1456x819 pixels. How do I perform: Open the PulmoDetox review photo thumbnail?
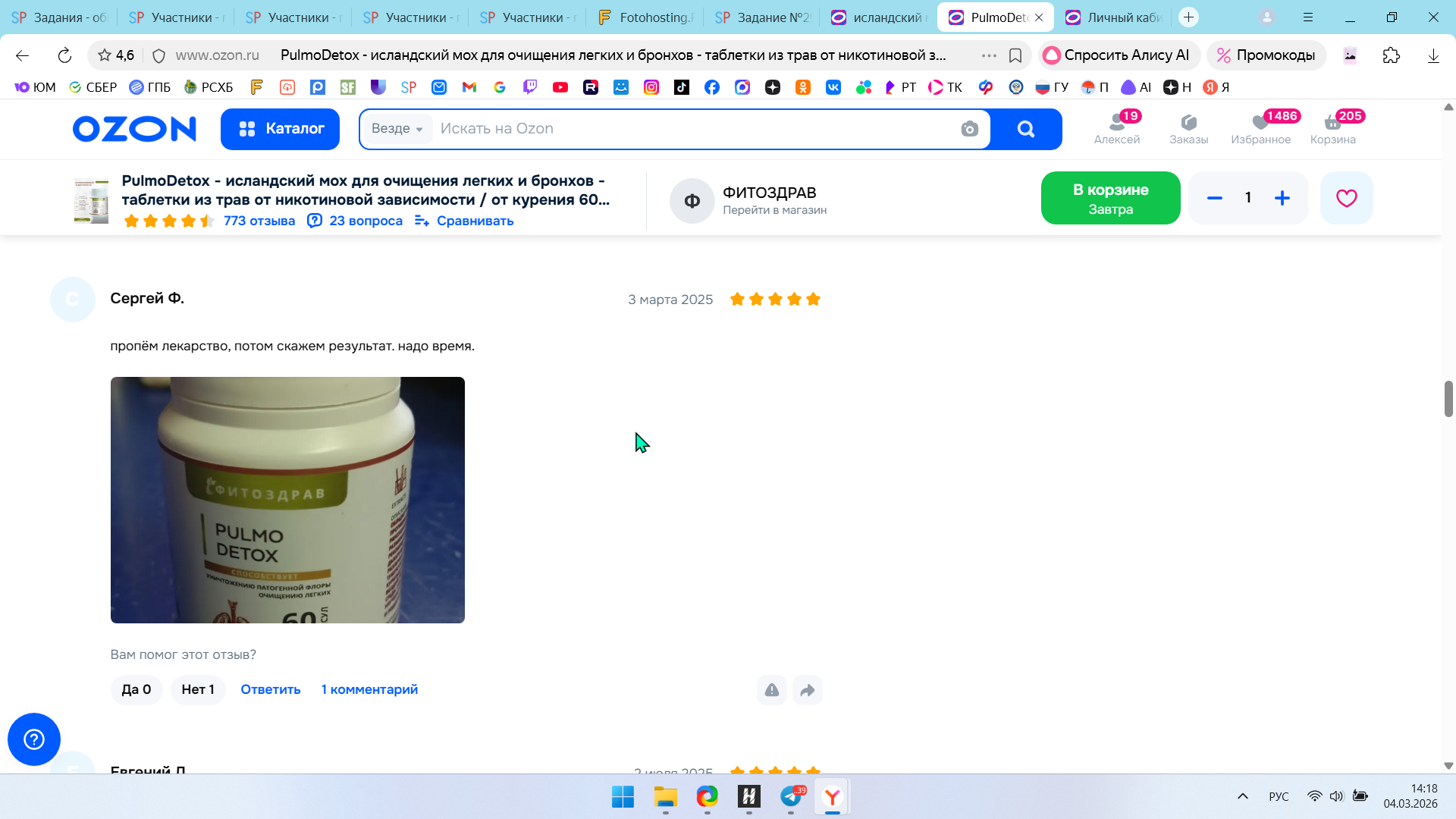coord(287,500)
